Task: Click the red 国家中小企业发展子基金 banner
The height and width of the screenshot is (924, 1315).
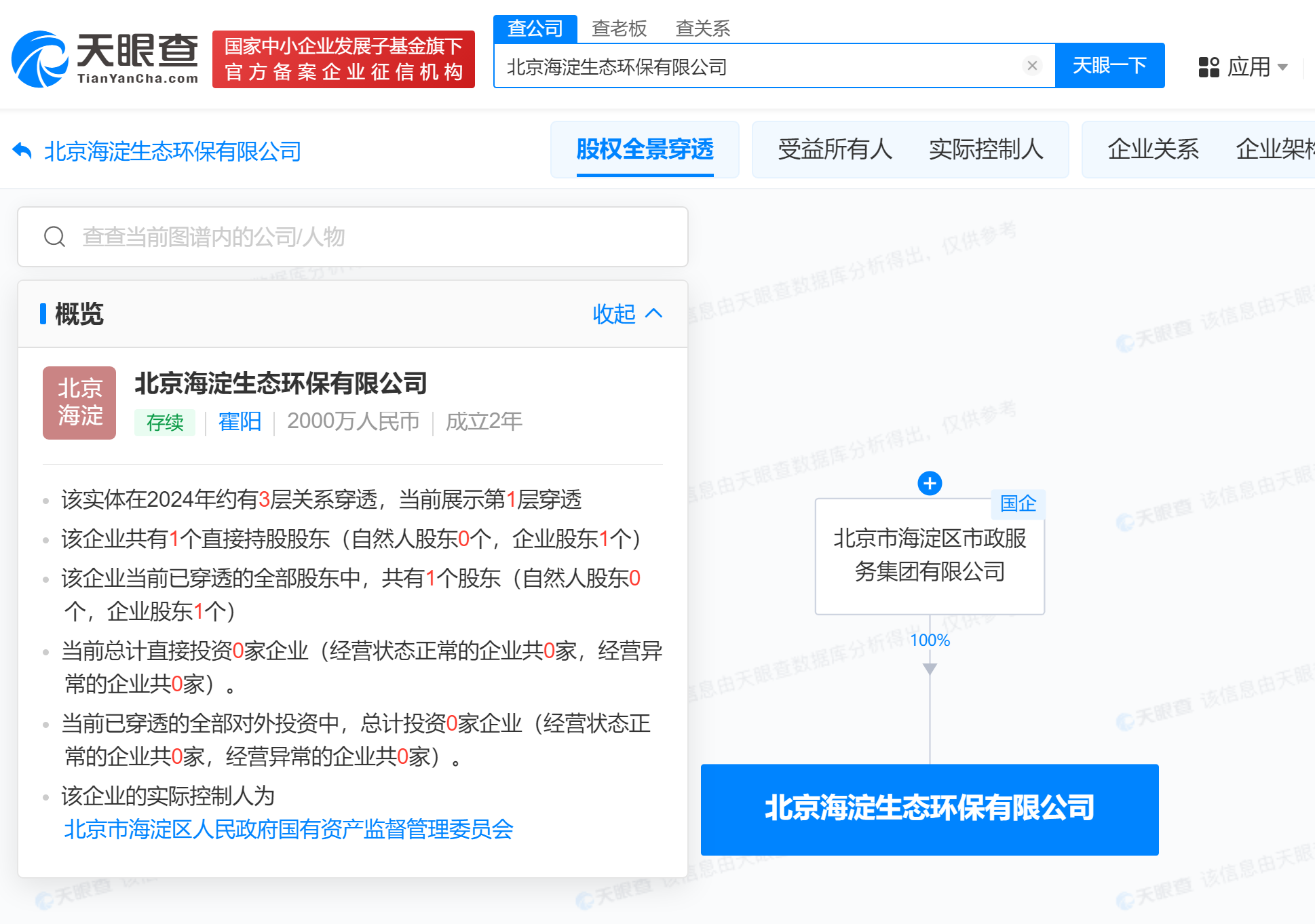Action: click(x=343, y=59)
